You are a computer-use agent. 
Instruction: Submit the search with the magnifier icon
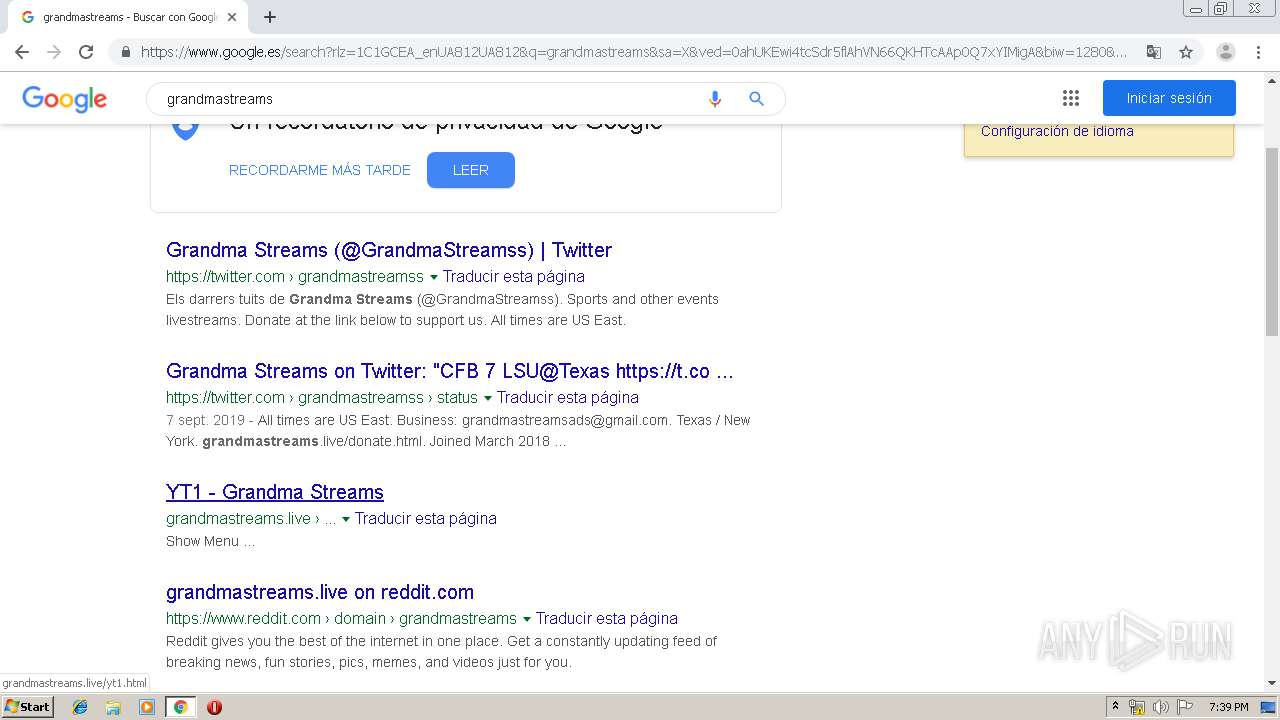click(757, 99)
